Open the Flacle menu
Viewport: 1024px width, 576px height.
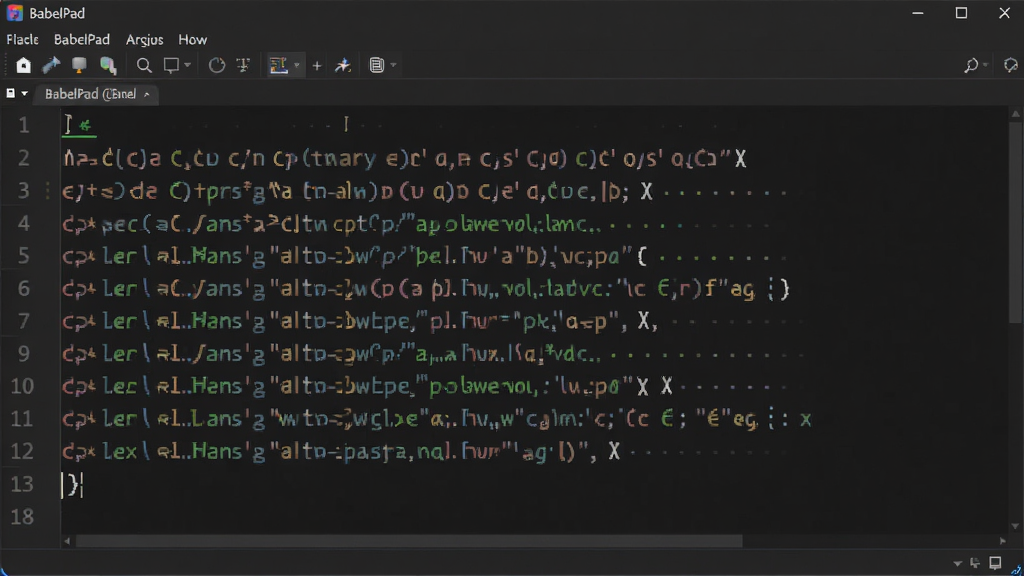22,40
